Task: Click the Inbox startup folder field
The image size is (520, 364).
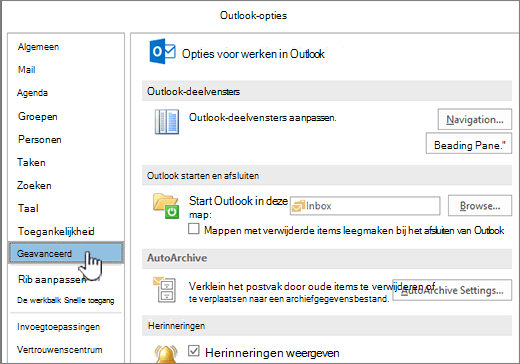Action: pyautogui.click(x=365, y=206)
